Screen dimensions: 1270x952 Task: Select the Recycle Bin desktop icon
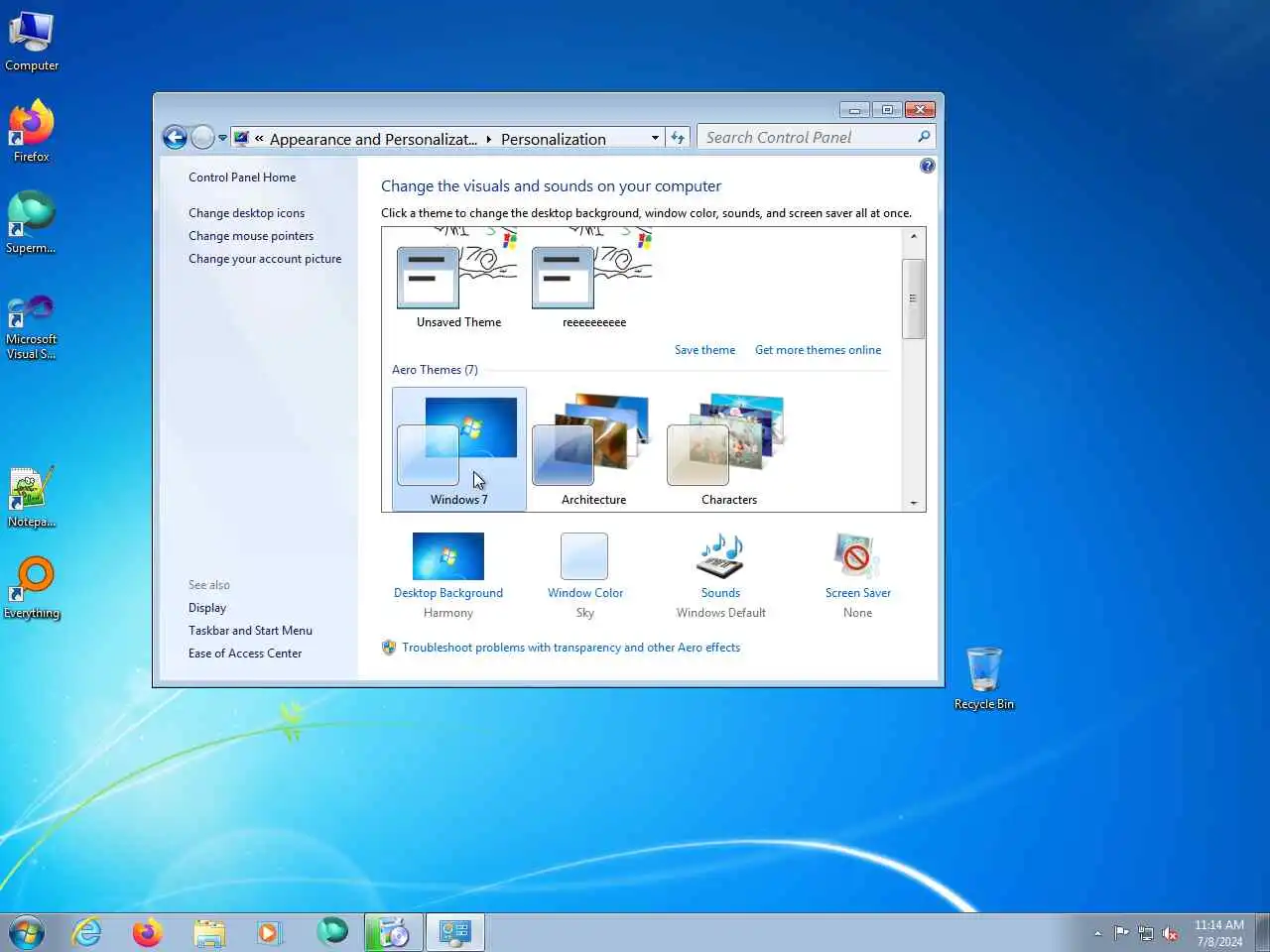[x=983, y=678]
